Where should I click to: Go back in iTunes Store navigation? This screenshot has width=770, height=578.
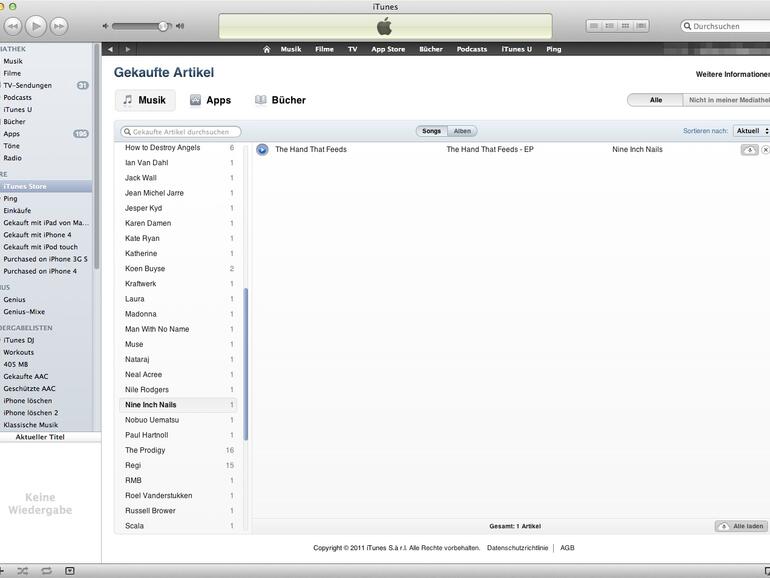coord(110,49)
